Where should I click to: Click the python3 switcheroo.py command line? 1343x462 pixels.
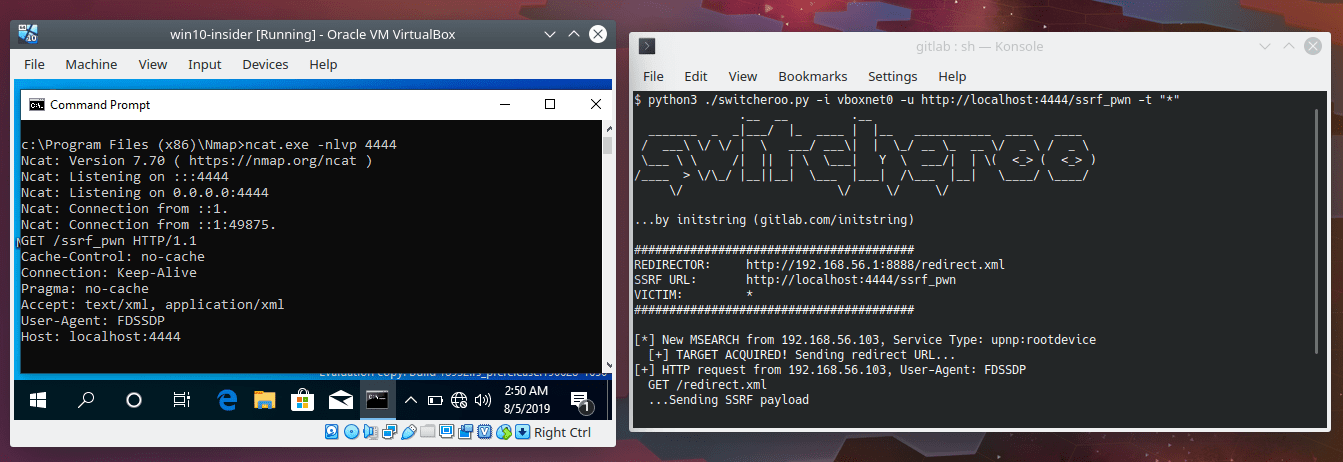point(907,100)
